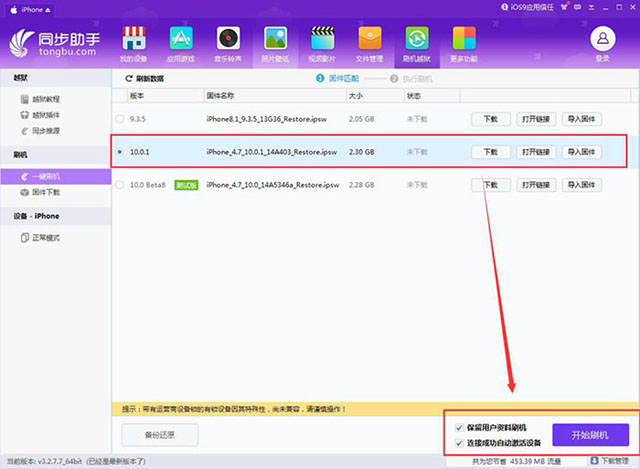
Task: Collapse the 刷机 sidebar section header
Action: [56, 155]
